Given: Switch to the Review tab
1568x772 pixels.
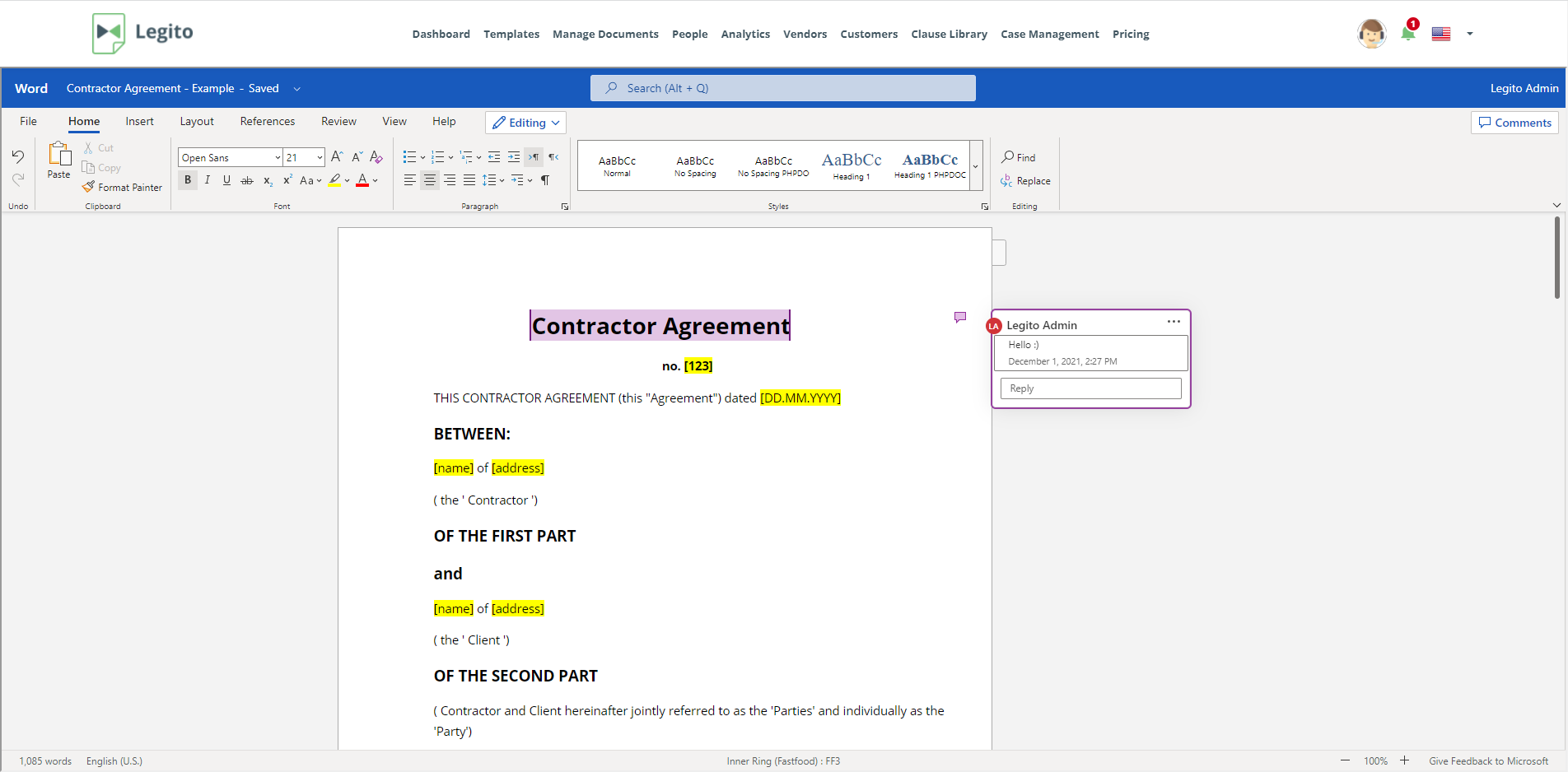Looking at the screenshot, I should (x=338, y=121).
